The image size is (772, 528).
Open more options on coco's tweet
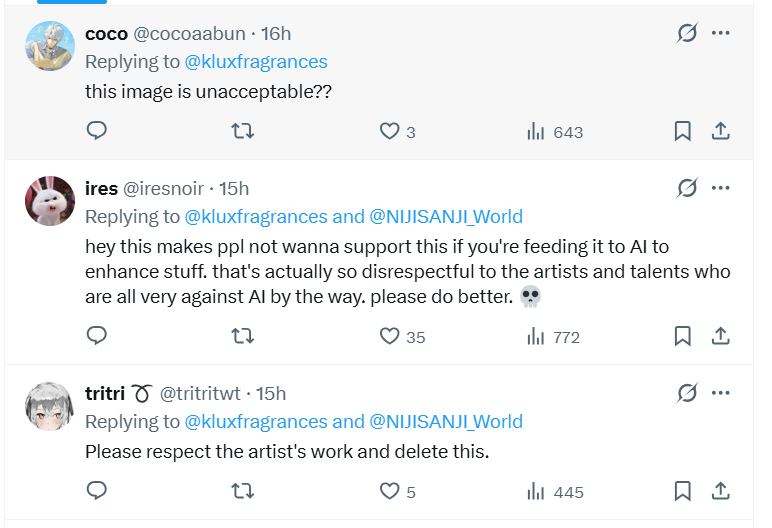(720, 33)
